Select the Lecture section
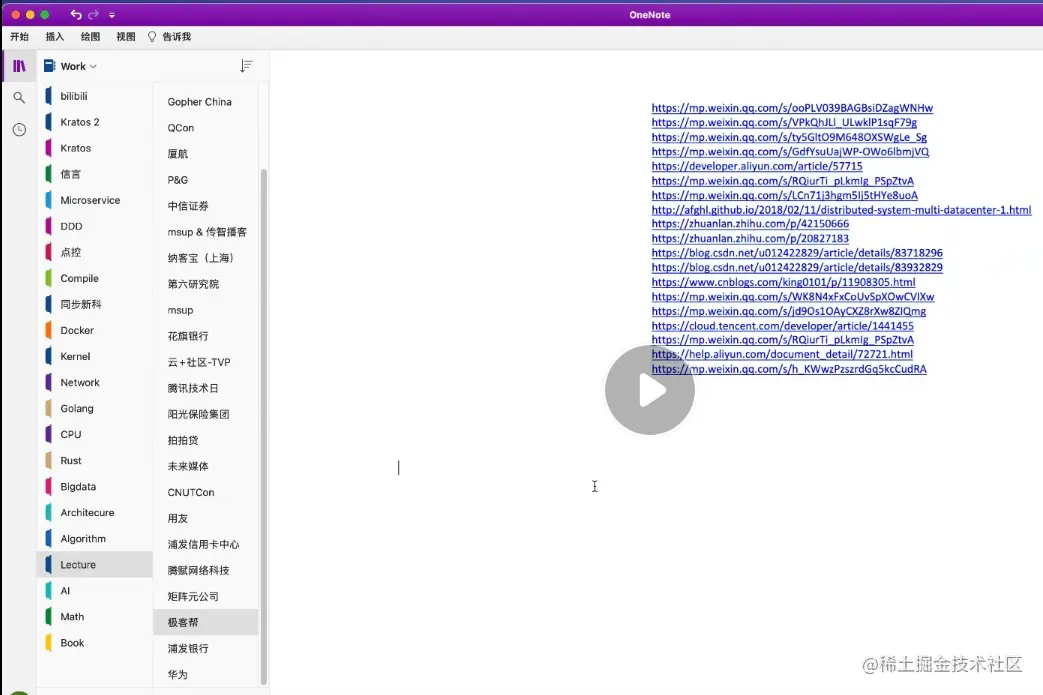The image size is (1043, 695). (94, 565)
